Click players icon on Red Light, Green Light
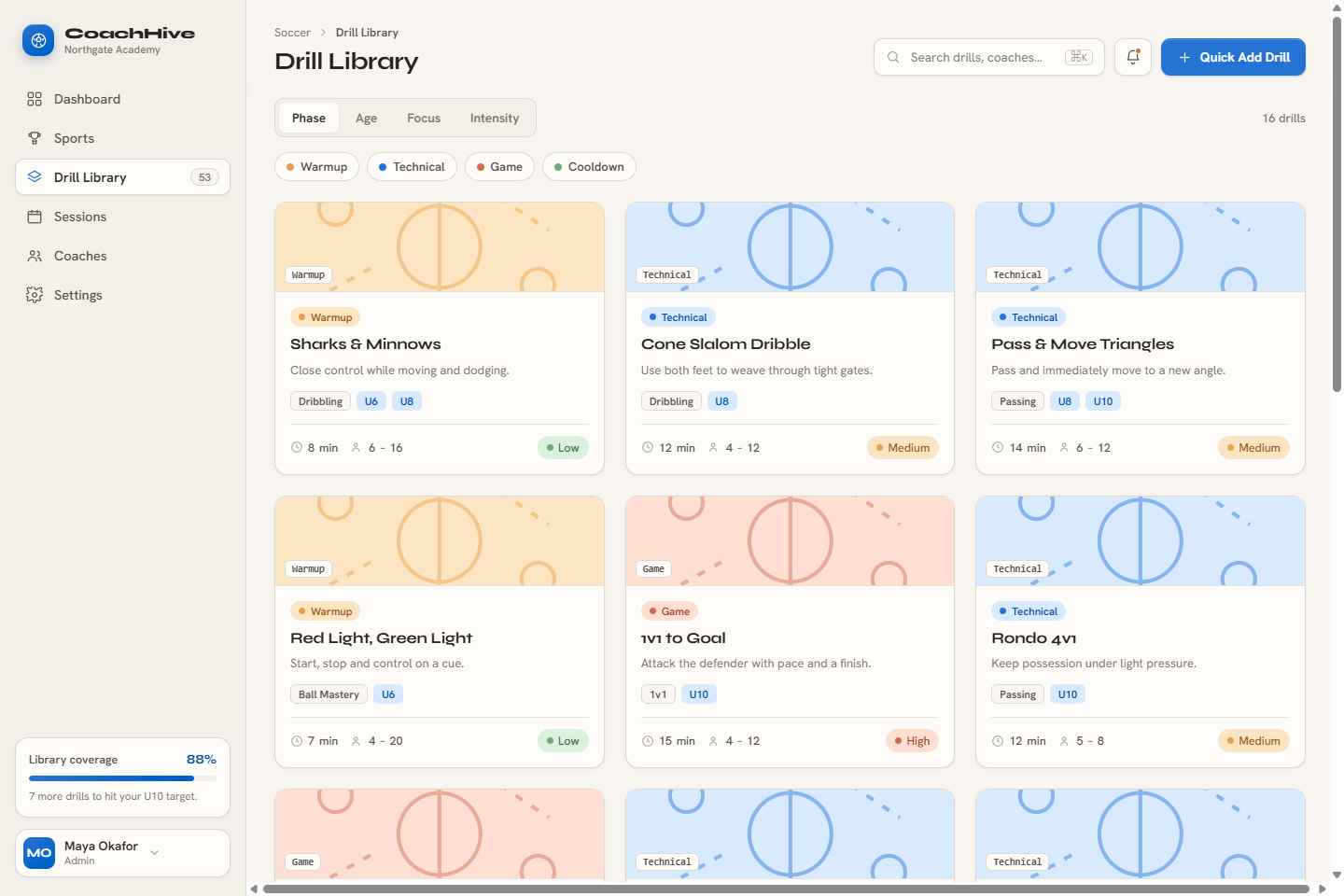1344x896 pixels. point(356,741)
